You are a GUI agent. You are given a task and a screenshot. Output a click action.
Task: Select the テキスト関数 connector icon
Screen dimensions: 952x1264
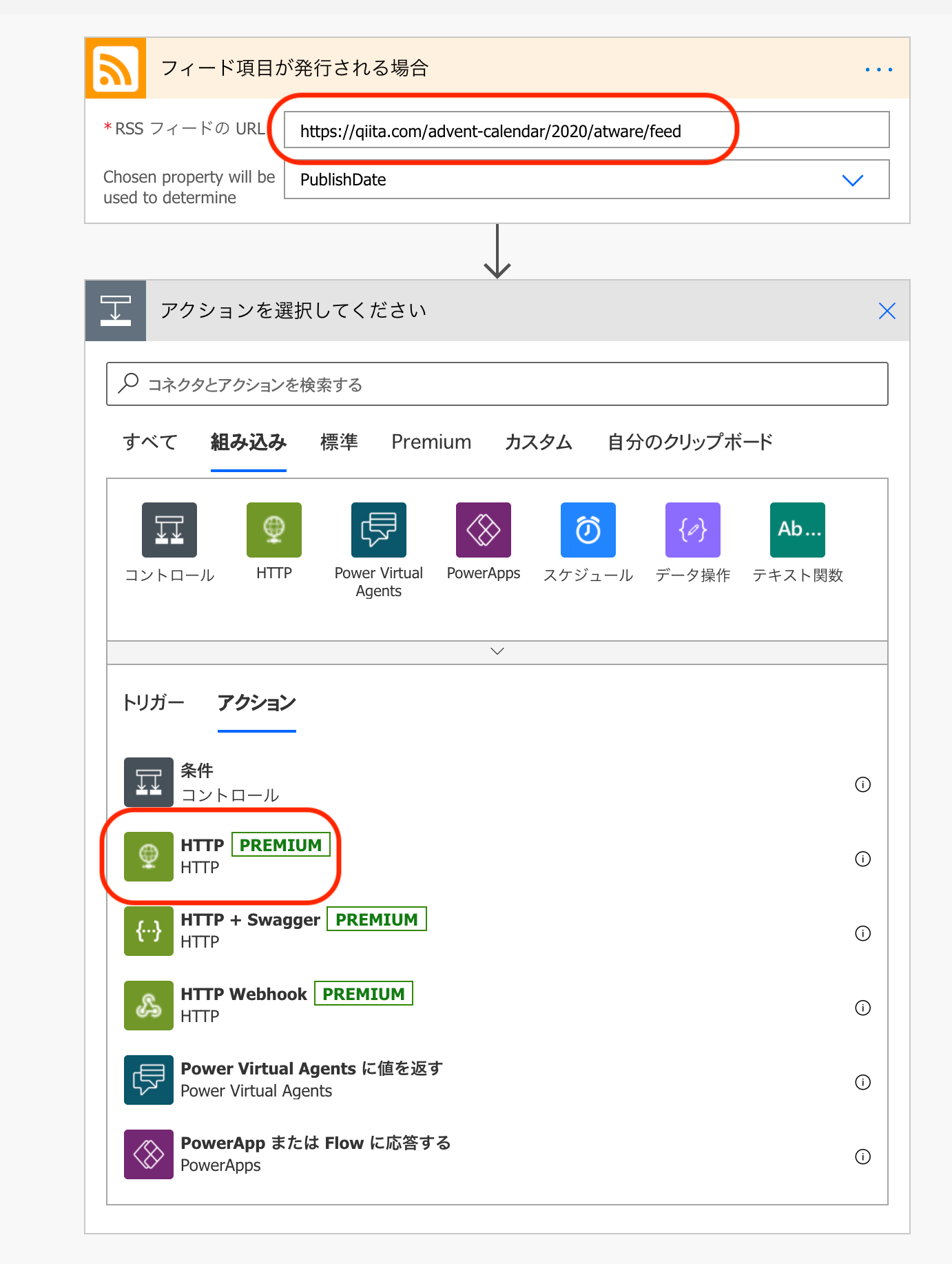[798, 530]
